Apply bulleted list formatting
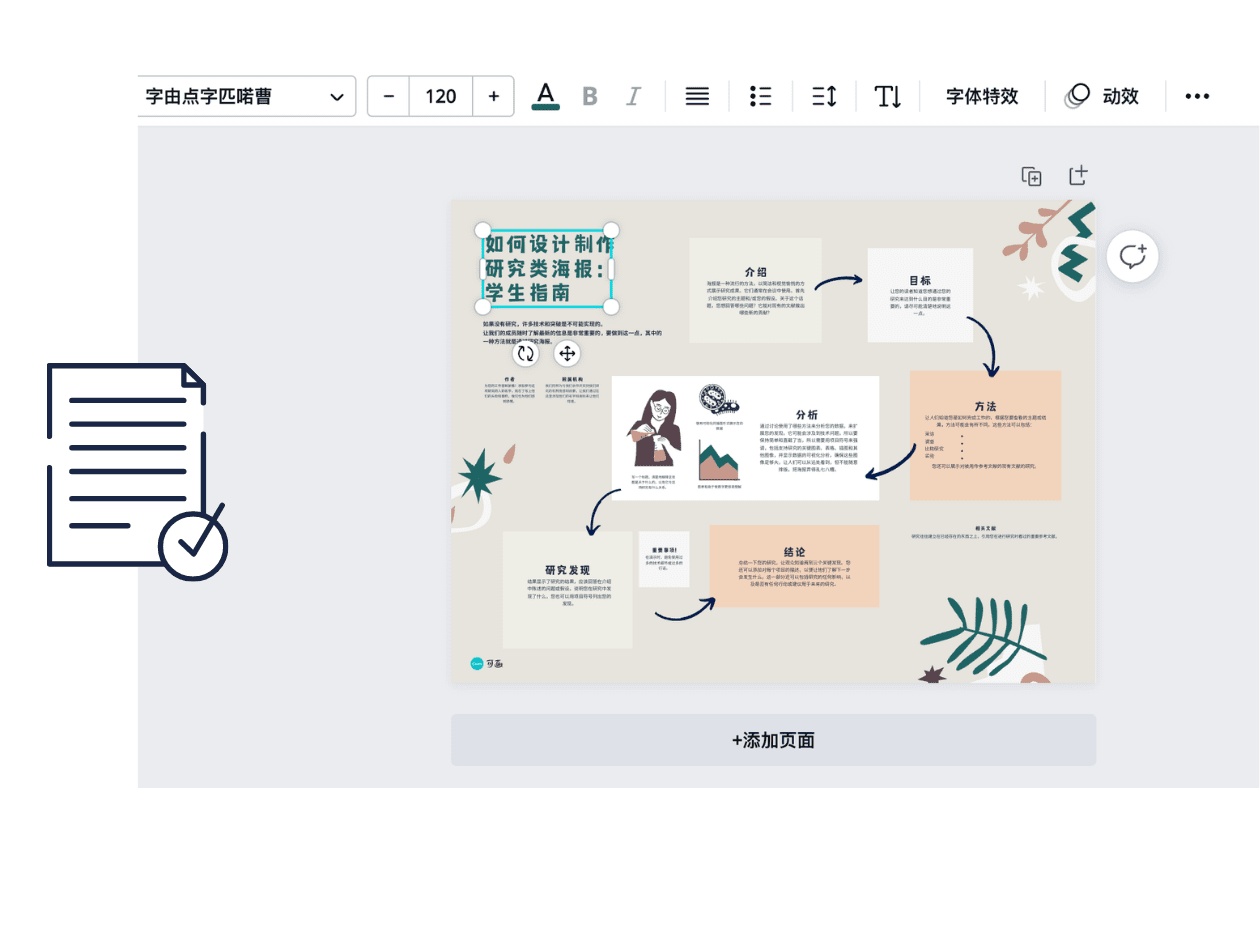 point(761,96)
